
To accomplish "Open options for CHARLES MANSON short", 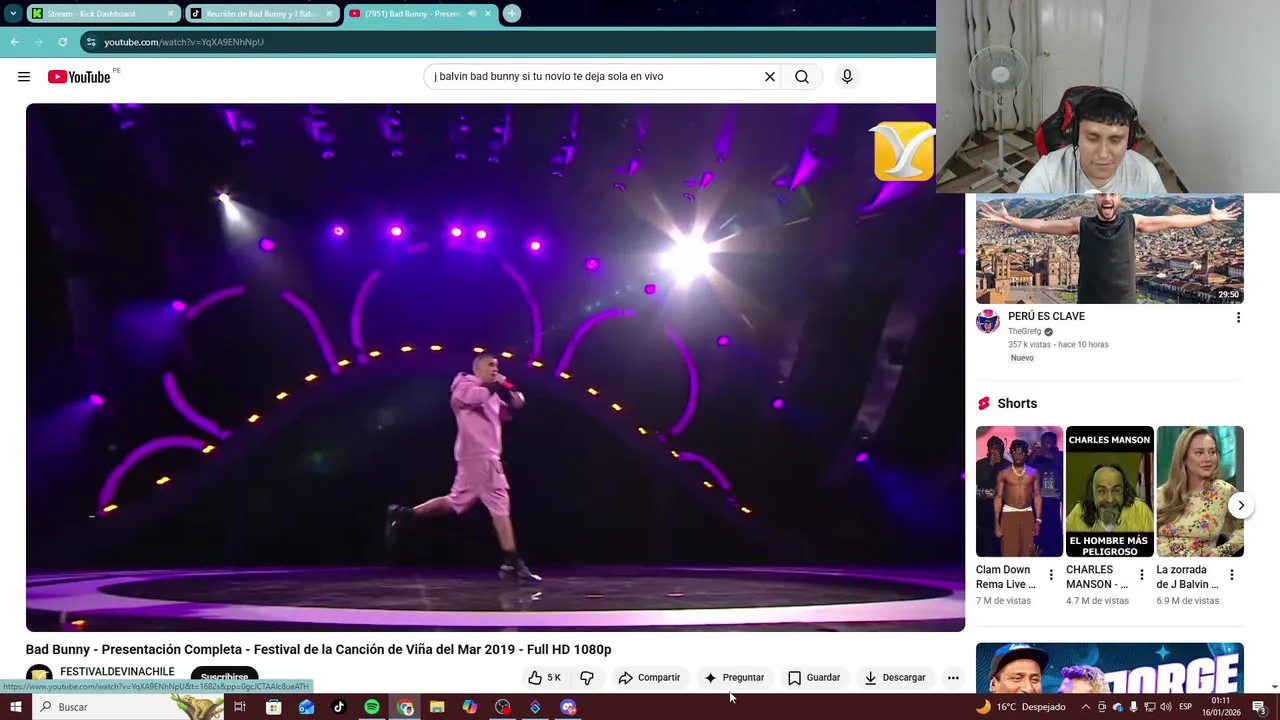I will pyautogui.click(x=1141, y=575).
